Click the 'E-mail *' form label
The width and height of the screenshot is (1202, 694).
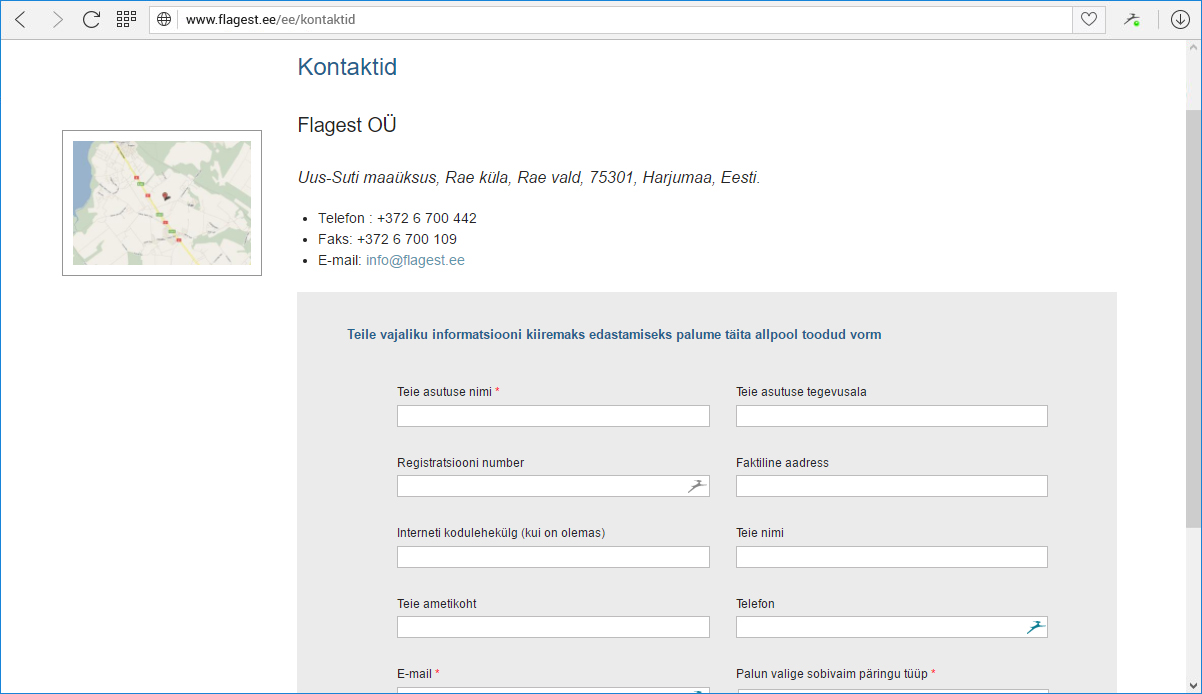(418, 674)
